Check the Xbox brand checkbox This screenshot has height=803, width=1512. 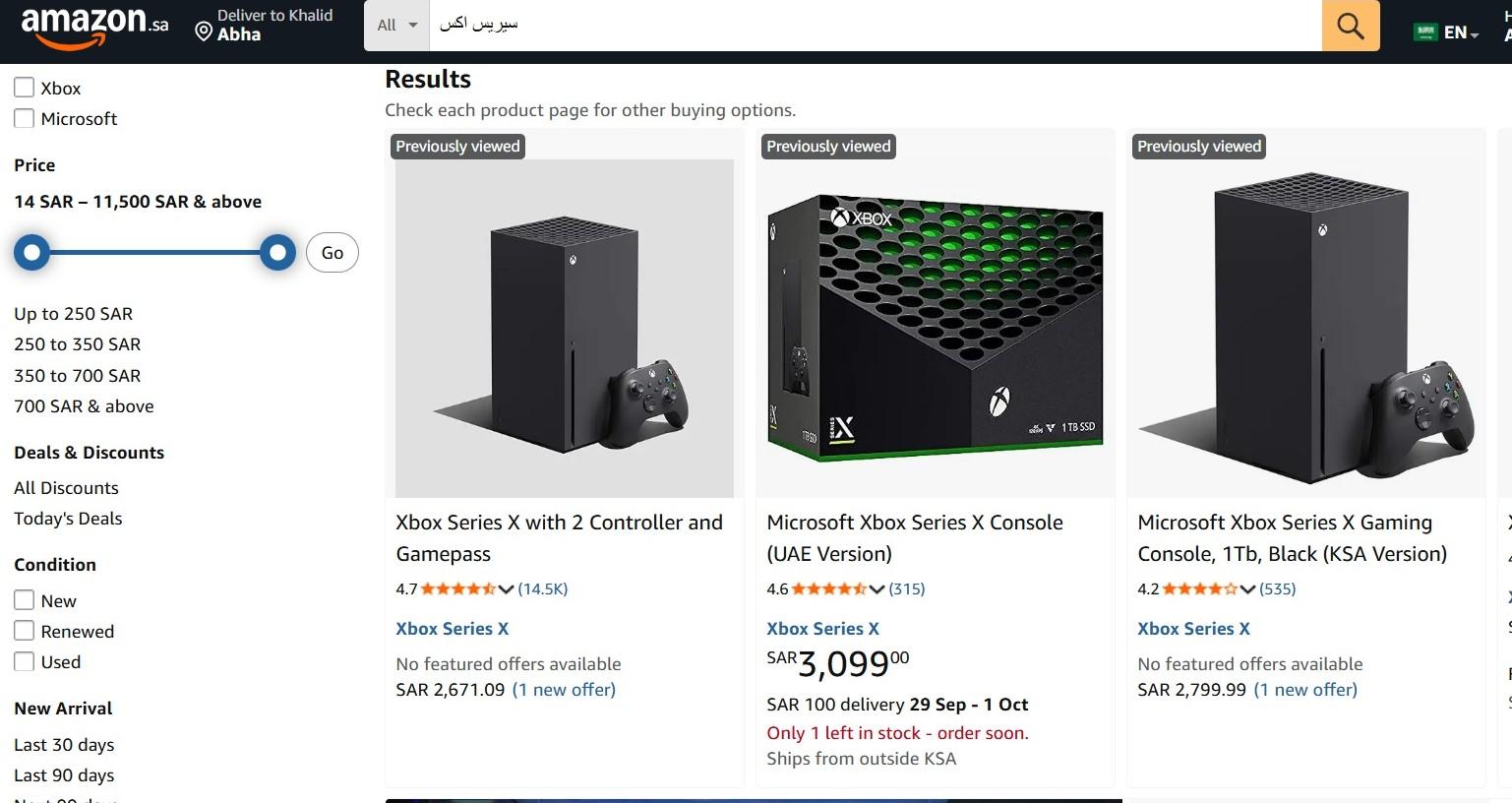tap(25, 88)
